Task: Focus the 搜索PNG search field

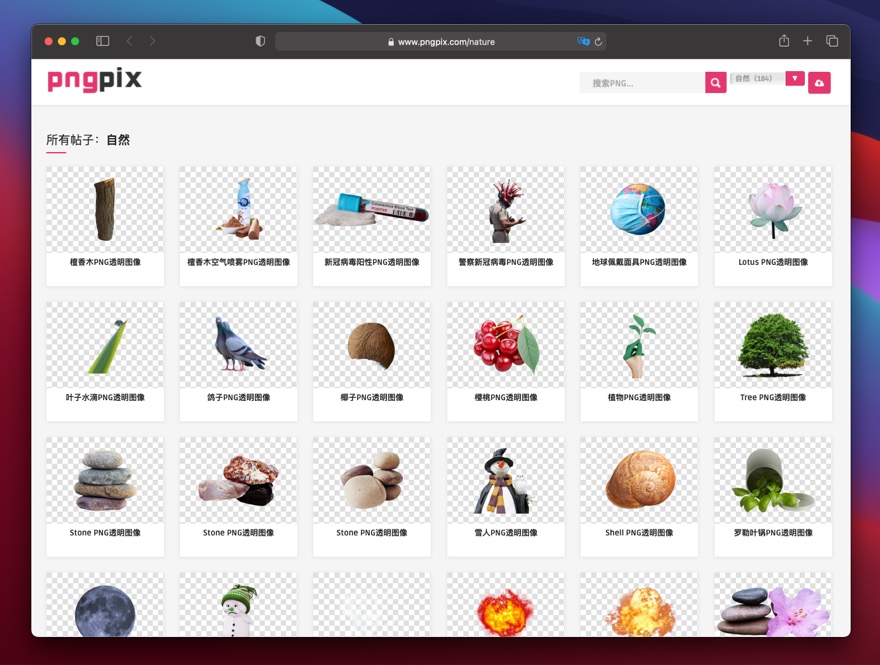Action: (642, 83)
